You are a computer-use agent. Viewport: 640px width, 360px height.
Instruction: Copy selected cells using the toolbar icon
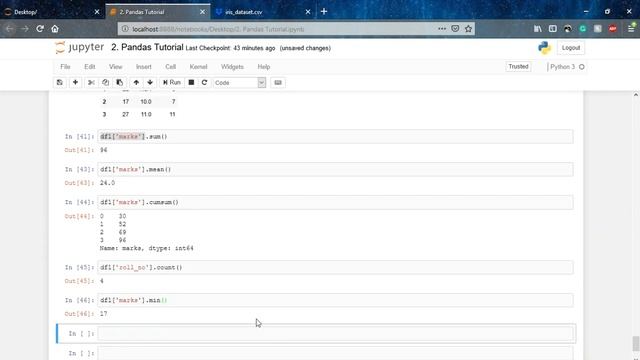(x=105, y=82)
